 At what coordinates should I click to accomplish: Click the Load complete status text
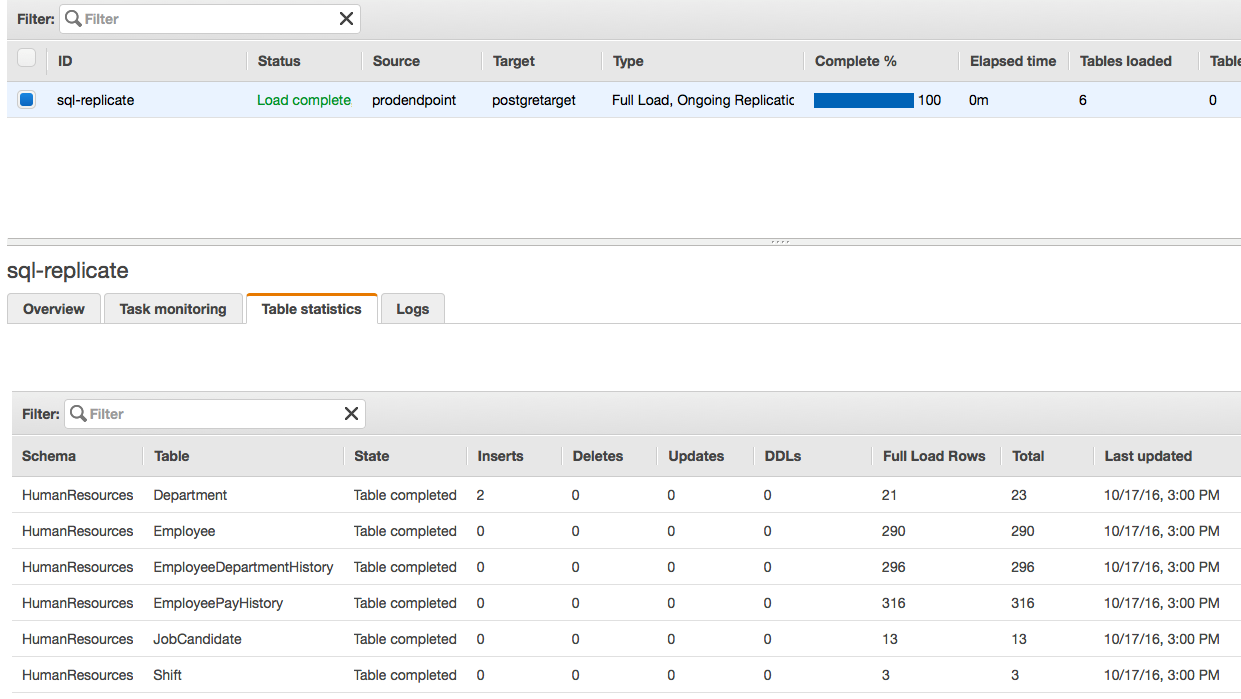coord(304,100)
